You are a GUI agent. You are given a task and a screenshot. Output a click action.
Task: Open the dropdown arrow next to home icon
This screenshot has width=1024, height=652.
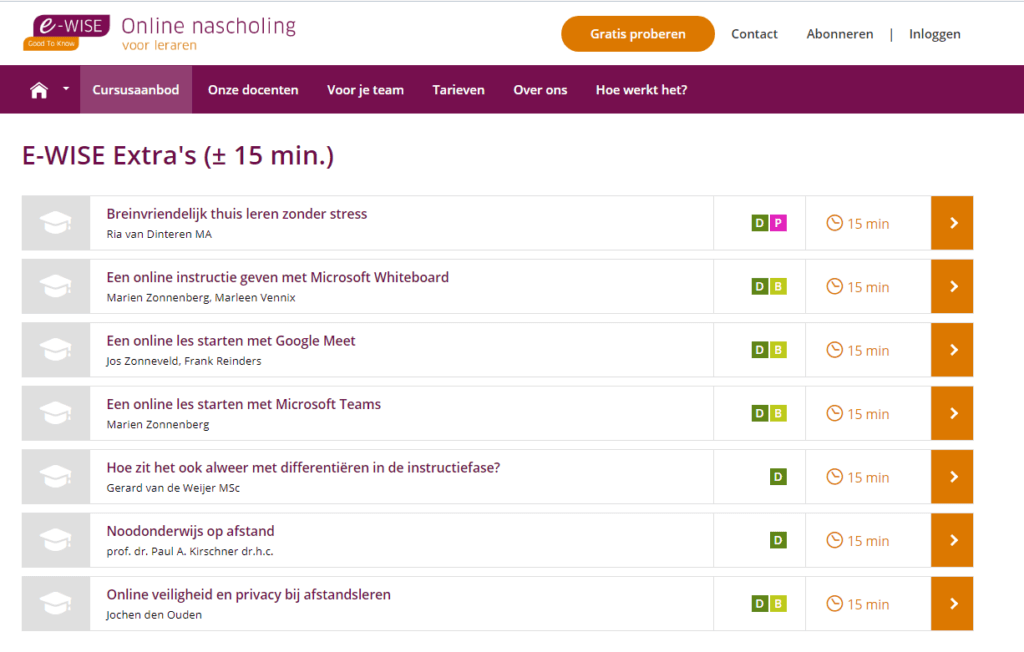66,89
